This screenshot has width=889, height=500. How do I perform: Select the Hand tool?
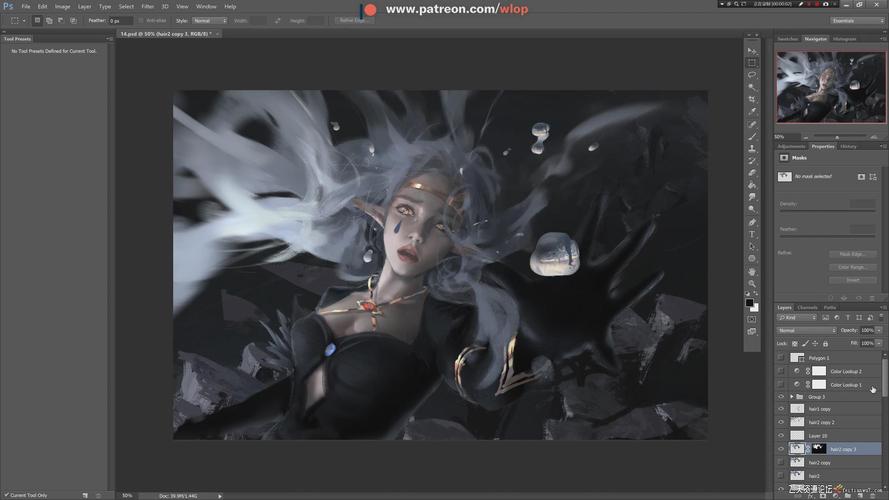pos(752,271)
